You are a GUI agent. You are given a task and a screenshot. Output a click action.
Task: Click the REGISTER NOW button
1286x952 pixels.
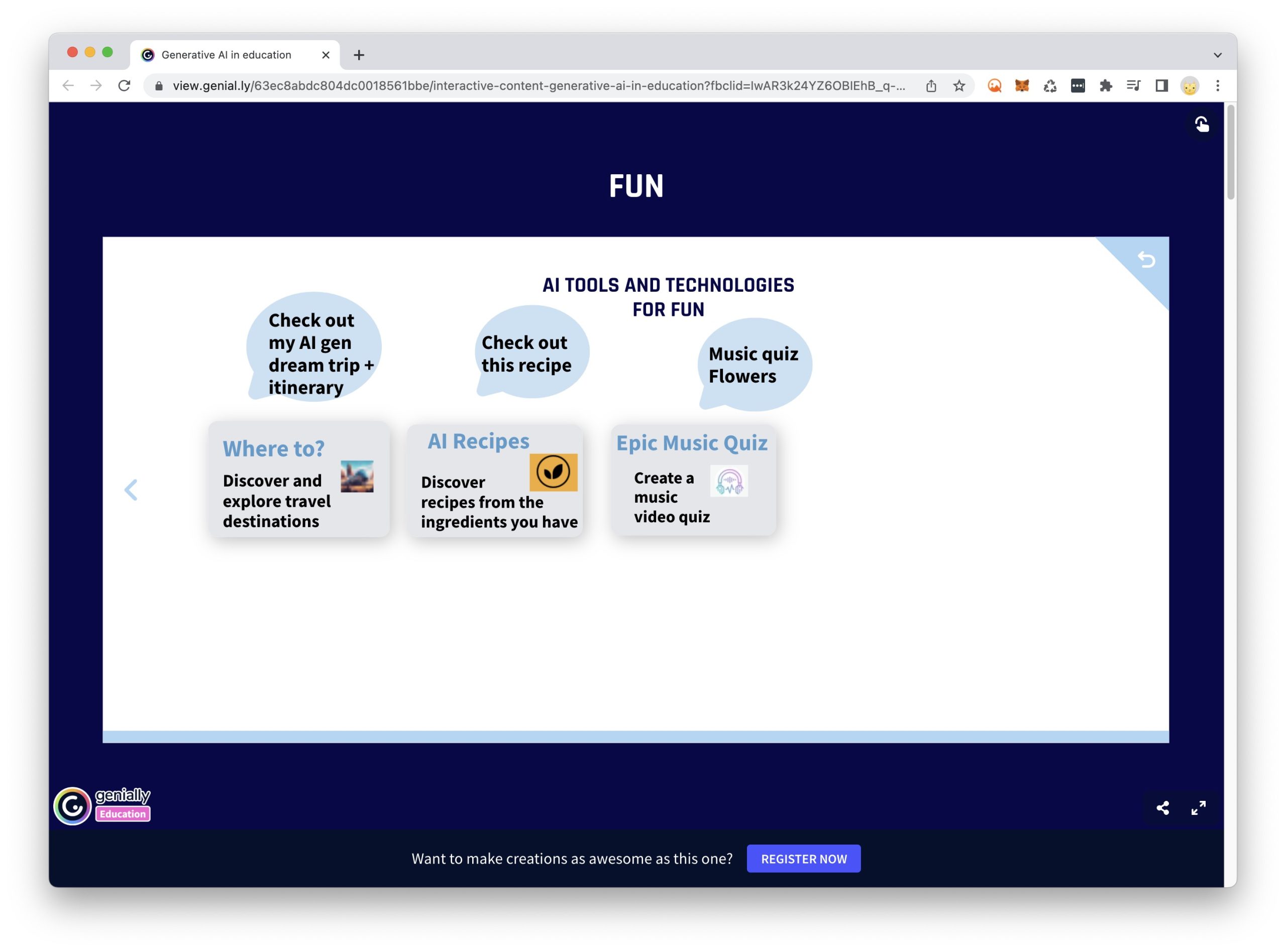tap(804, 859)
